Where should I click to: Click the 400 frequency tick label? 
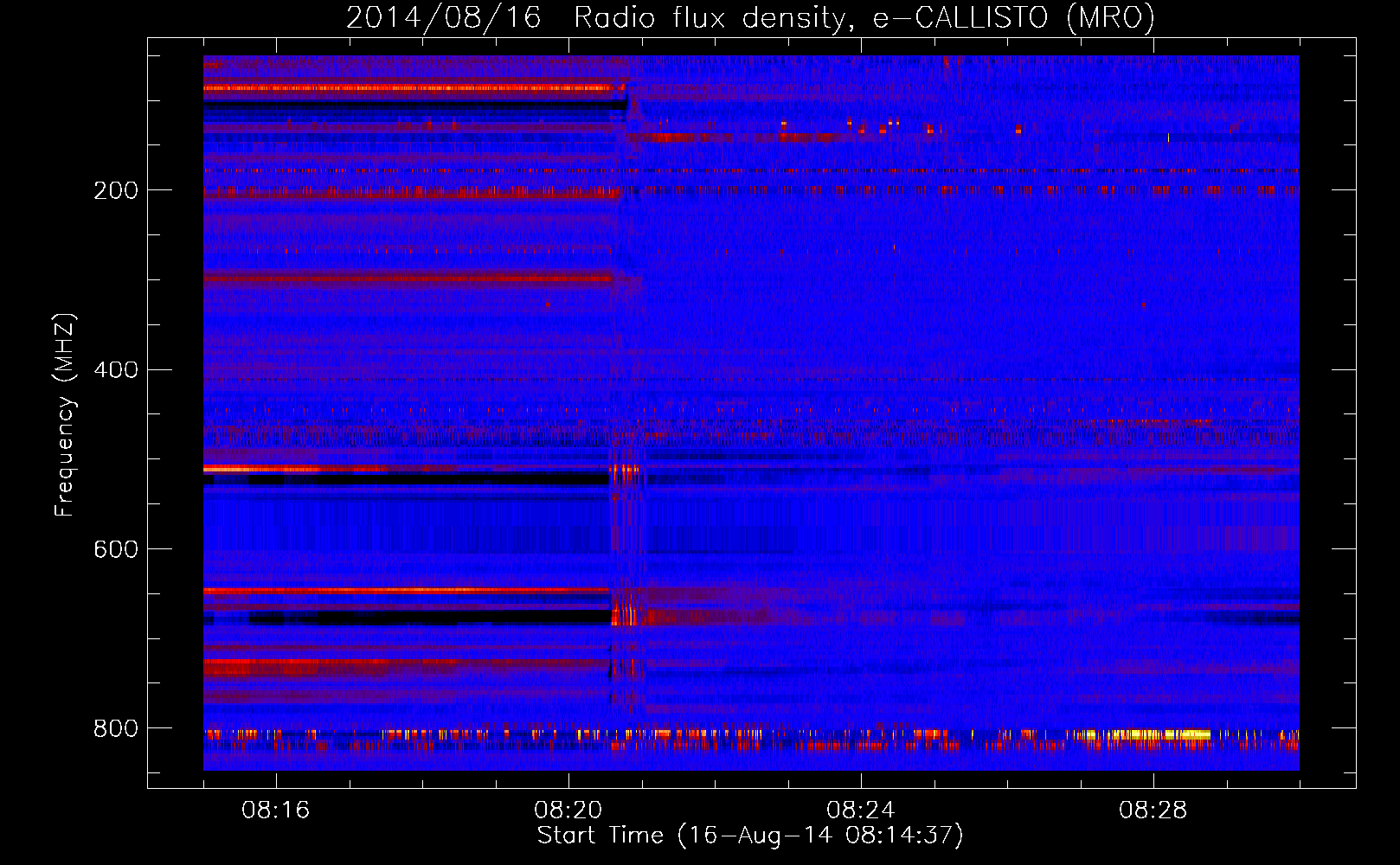(116, 370)
